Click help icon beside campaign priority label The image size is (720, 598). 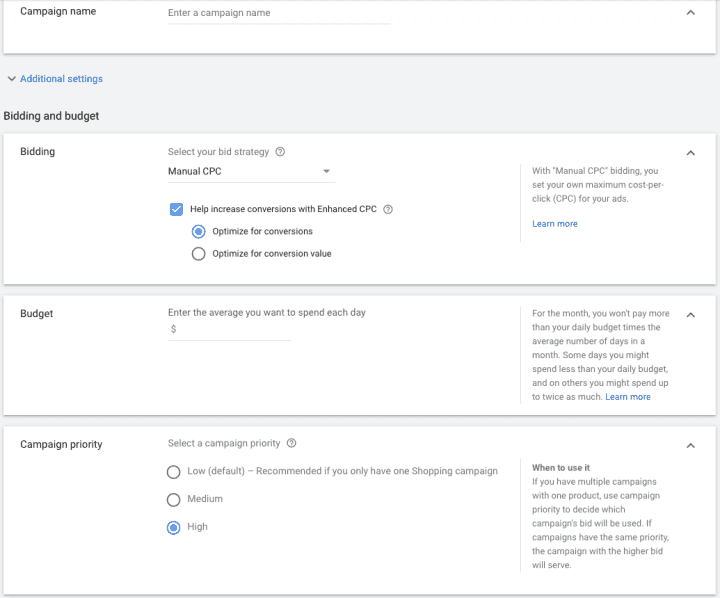click(x=291, y=443)
